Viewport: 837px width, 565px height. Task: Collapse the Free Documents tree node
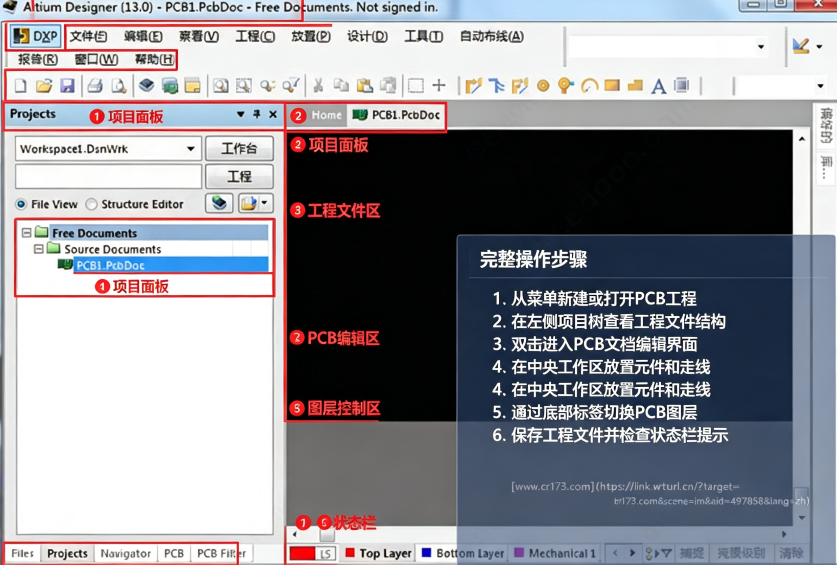pos(26,233)
